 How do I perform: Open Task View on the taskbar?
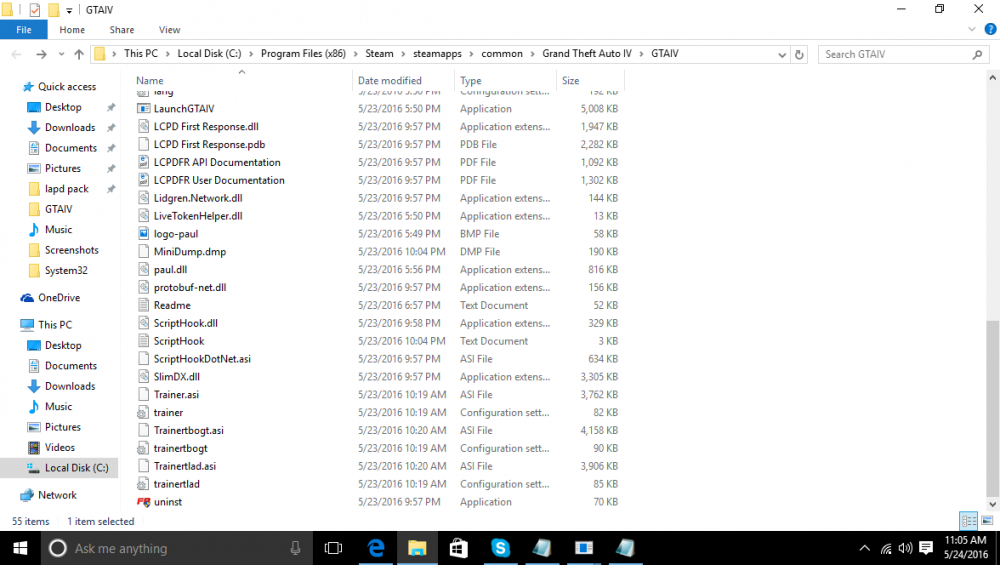pos(334,548)
